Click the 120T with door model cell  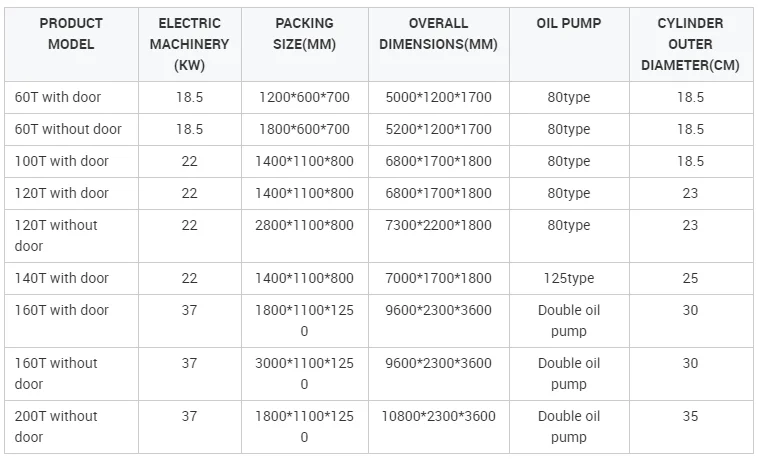[x=71, y=193]
